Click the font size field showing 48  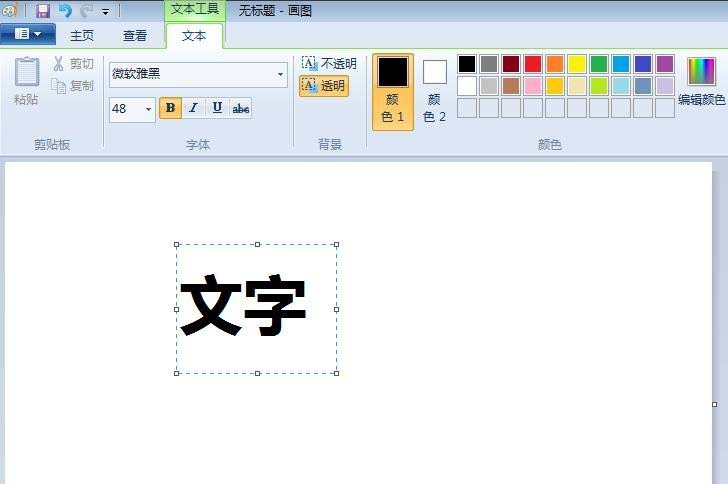point(126,109)
